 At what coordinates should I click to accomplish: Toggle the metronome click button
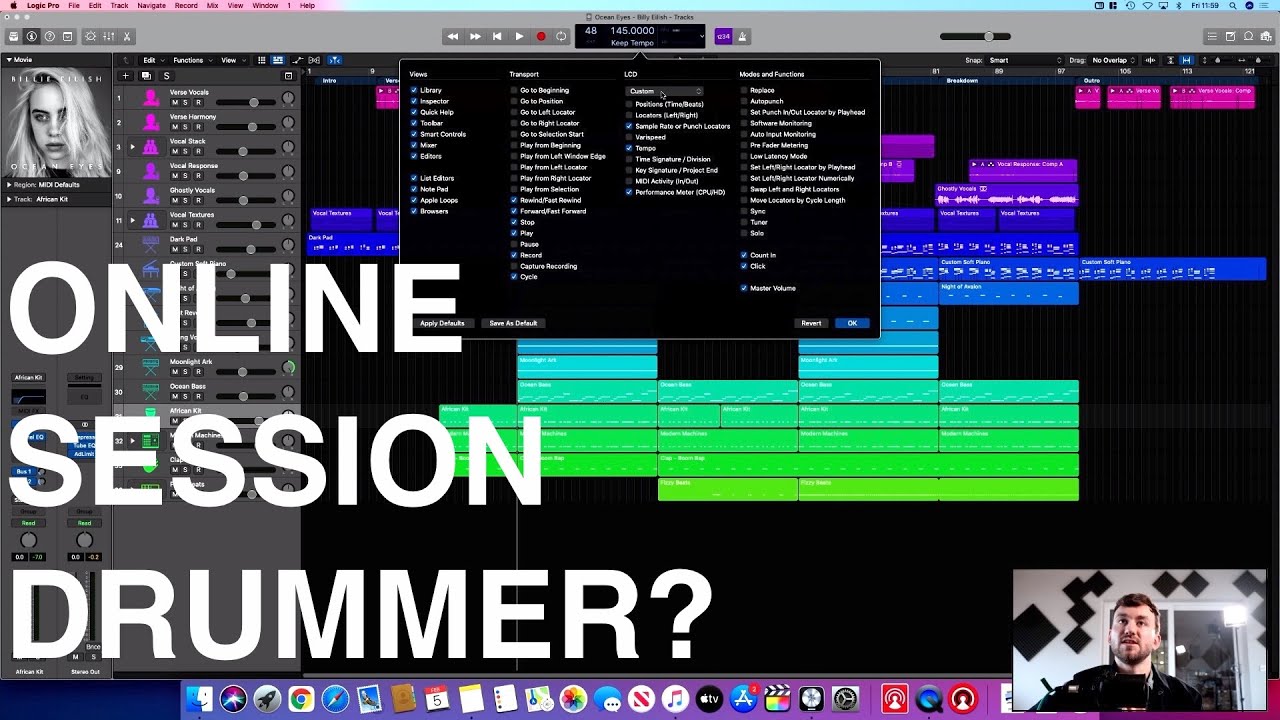(x=743, y=36)
